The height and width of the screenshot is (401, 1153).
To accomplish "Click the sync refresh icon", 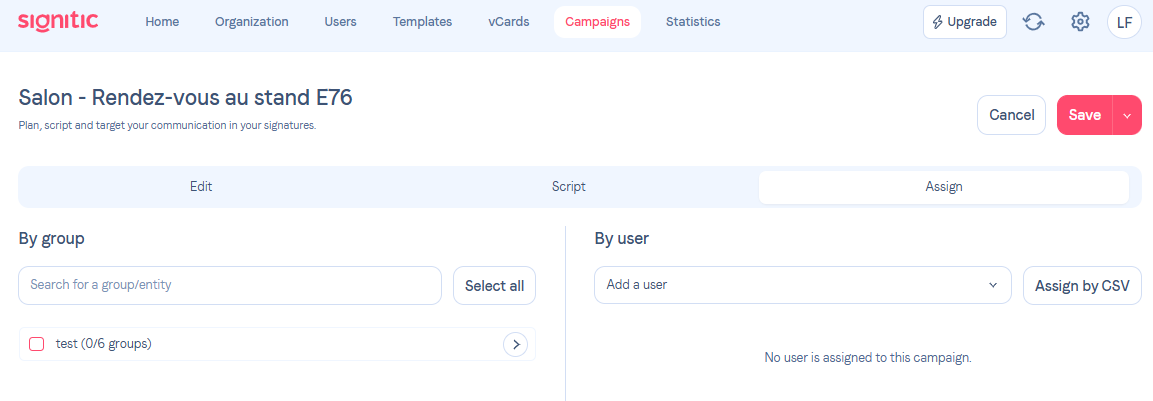I will (1033, 22).
